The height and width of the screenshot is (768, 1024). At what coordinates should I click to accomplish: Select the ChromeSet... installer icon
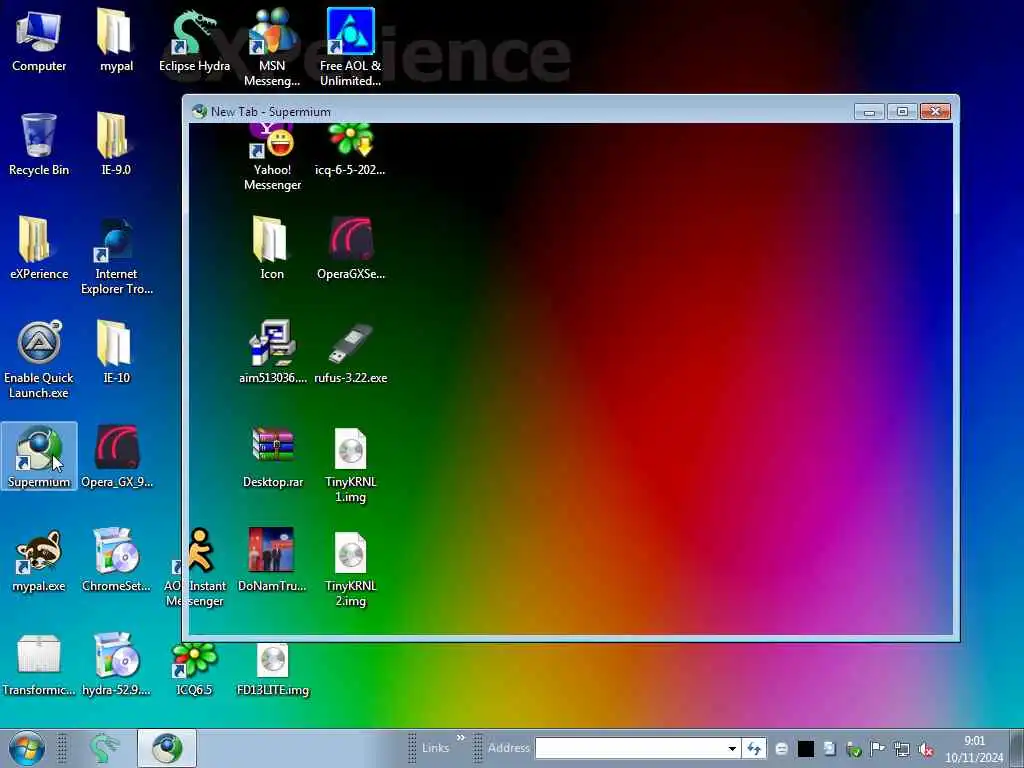(x=116, y=560)
